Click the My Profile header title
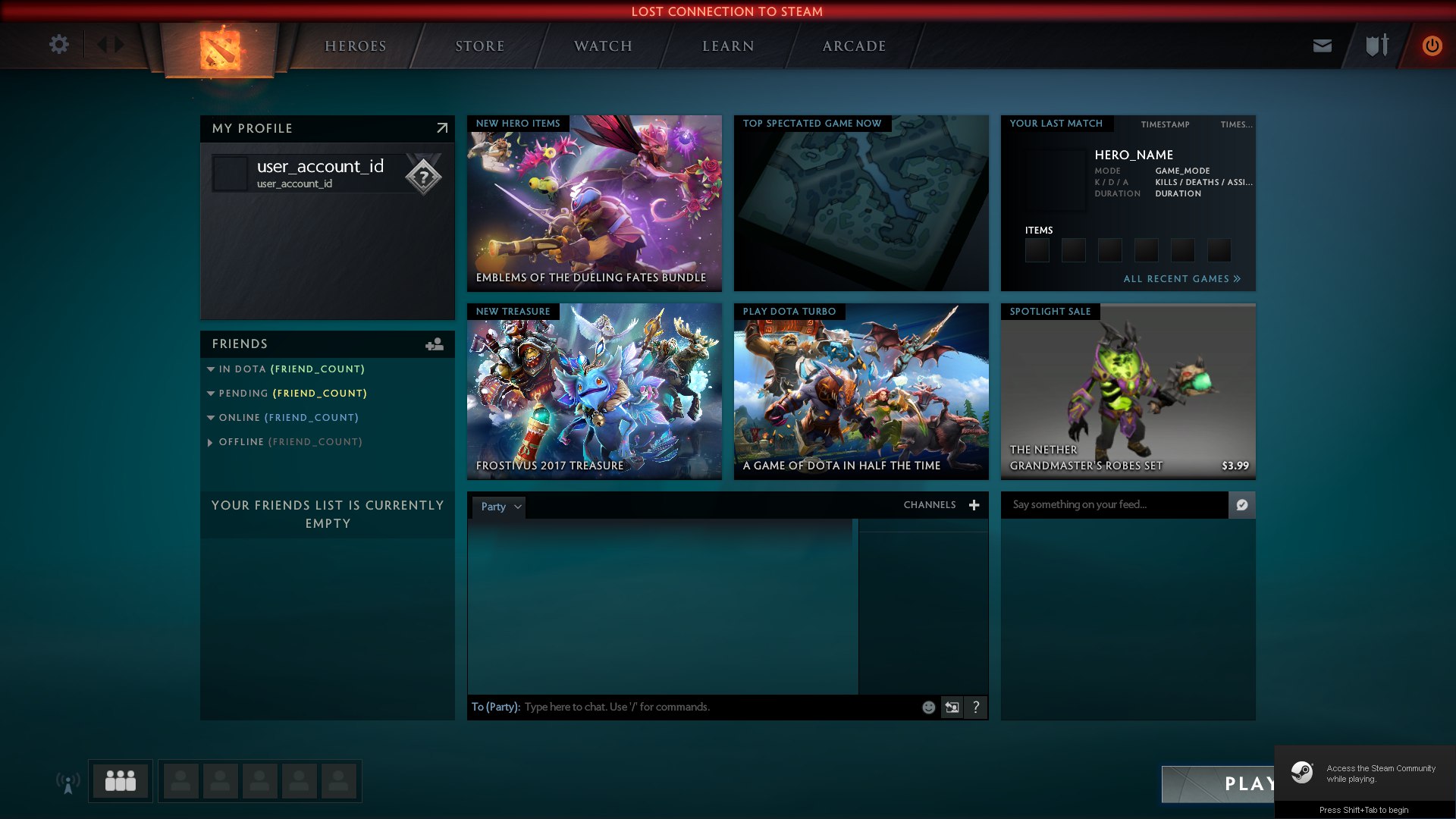1456x819 pixels. (253, 128)
